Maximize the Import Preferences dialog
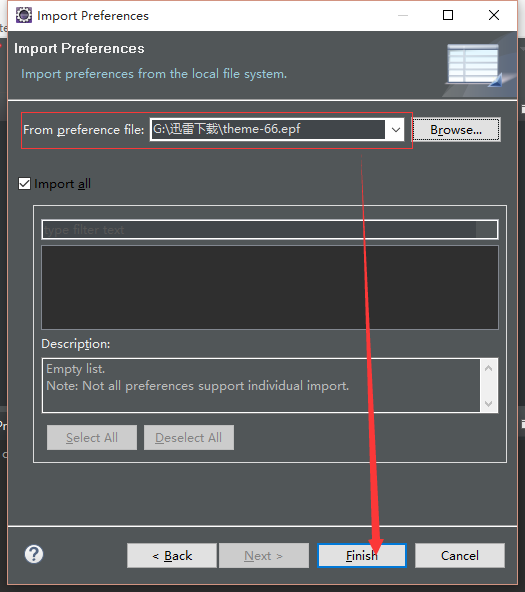 coord(448,15)
